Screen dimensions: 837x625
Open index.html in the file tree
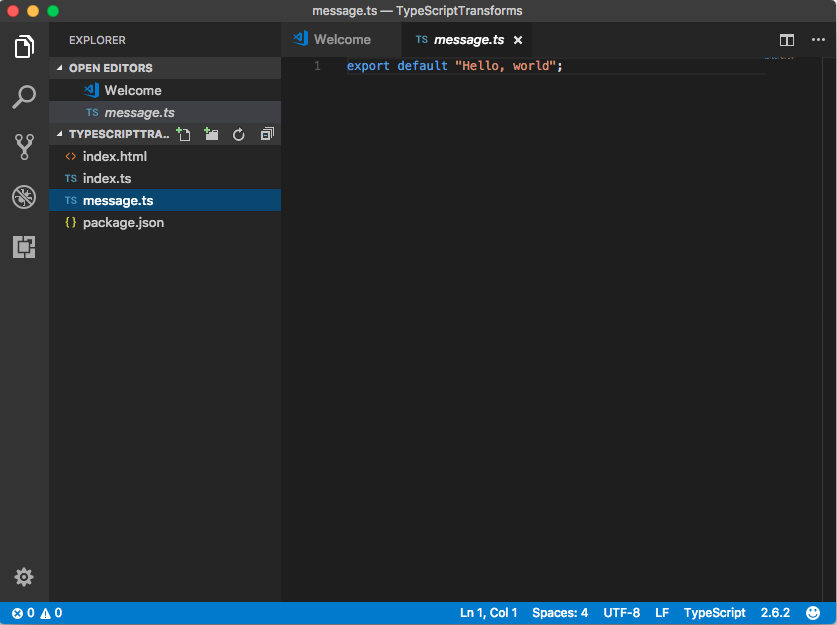165,156
